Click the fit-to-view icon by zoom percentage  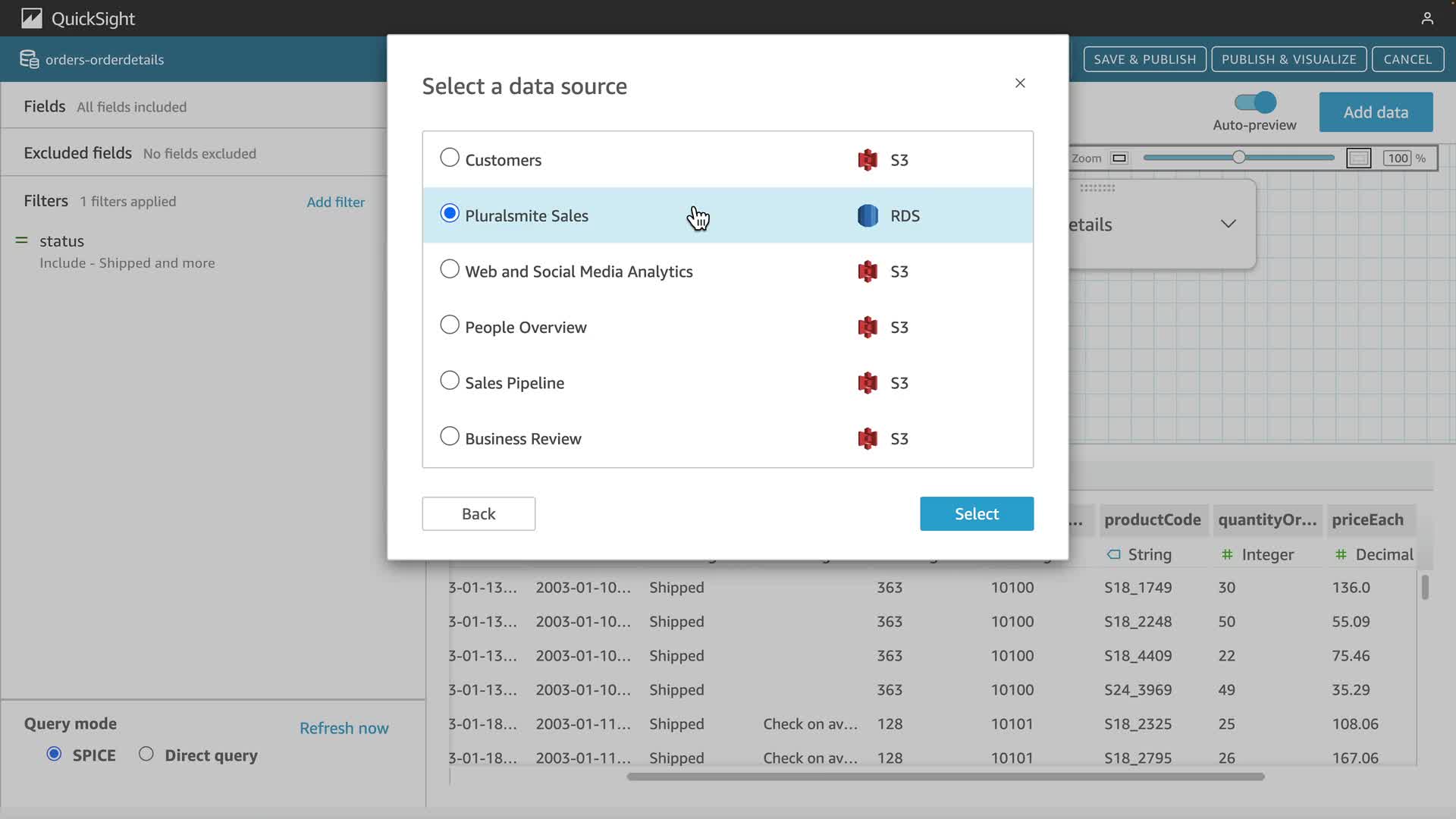pyautogui.click(x=1358, y=158)
